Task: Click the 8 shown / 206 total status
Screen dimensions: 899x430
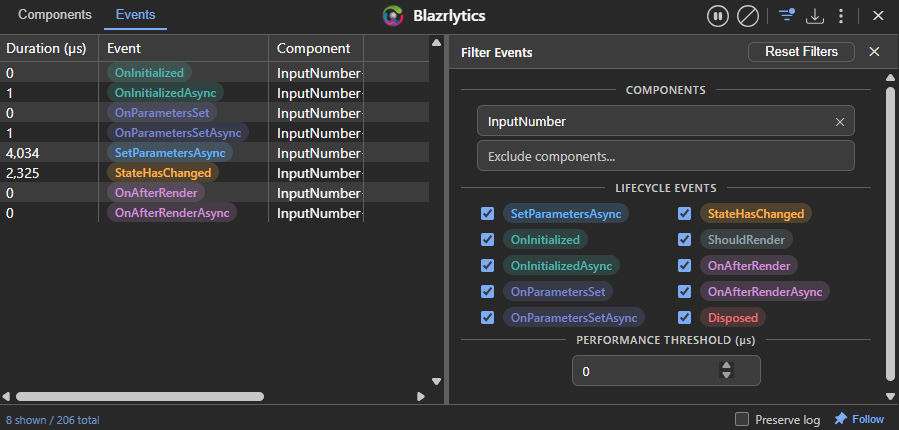Action: (x=52, y=420)
